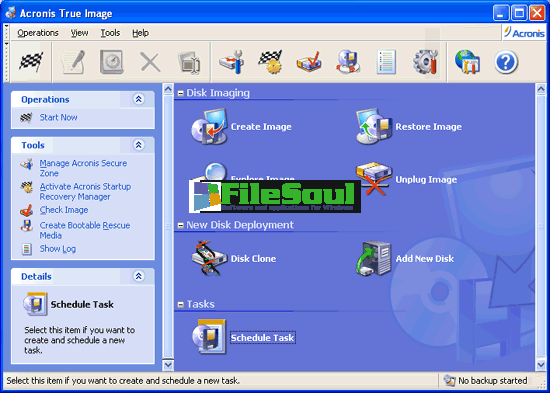Click the main pane scrollbar down arrow

(x=541, y=365)
